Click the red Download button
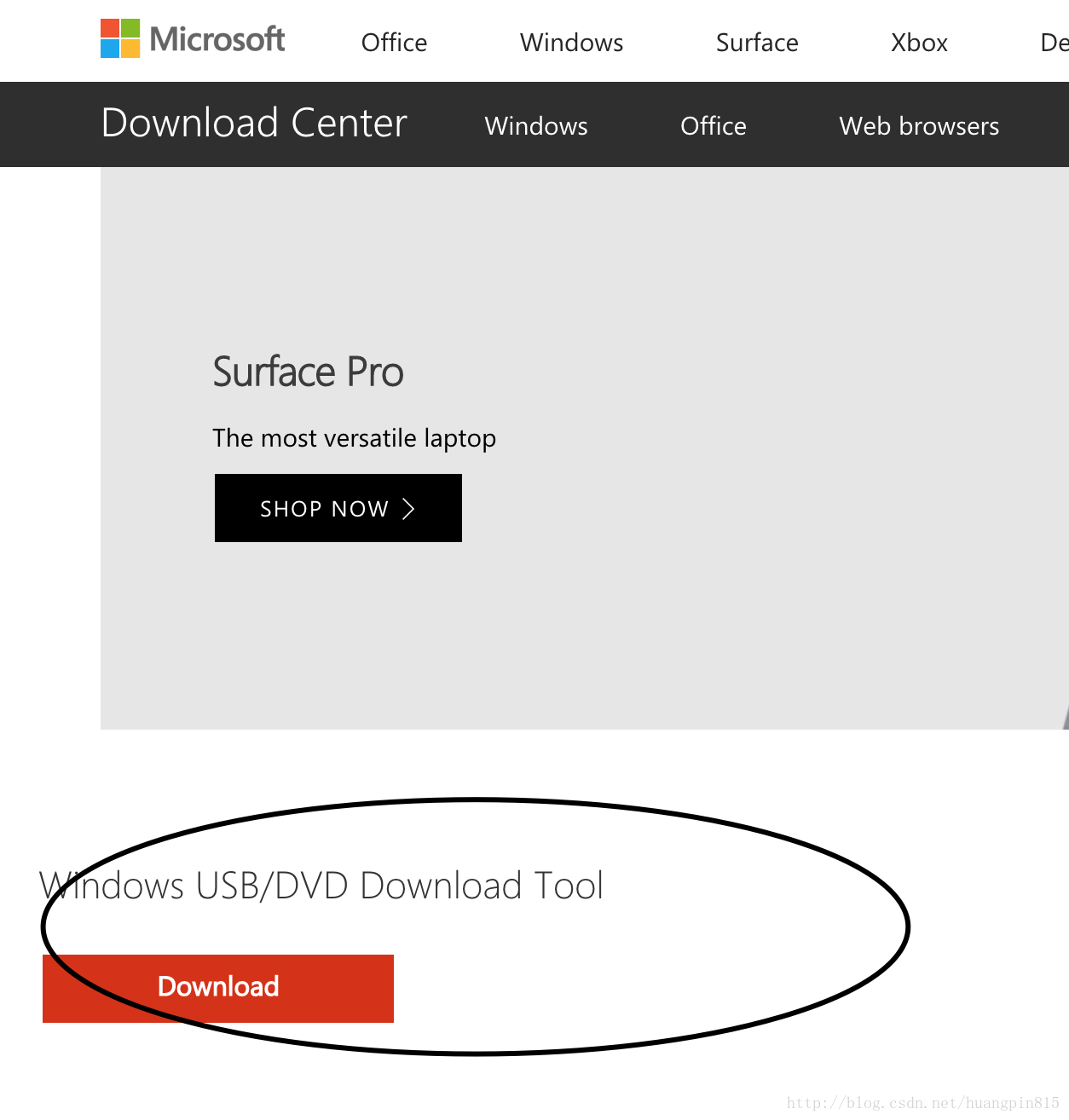The image size is (1069, 1120). (218, 989)
